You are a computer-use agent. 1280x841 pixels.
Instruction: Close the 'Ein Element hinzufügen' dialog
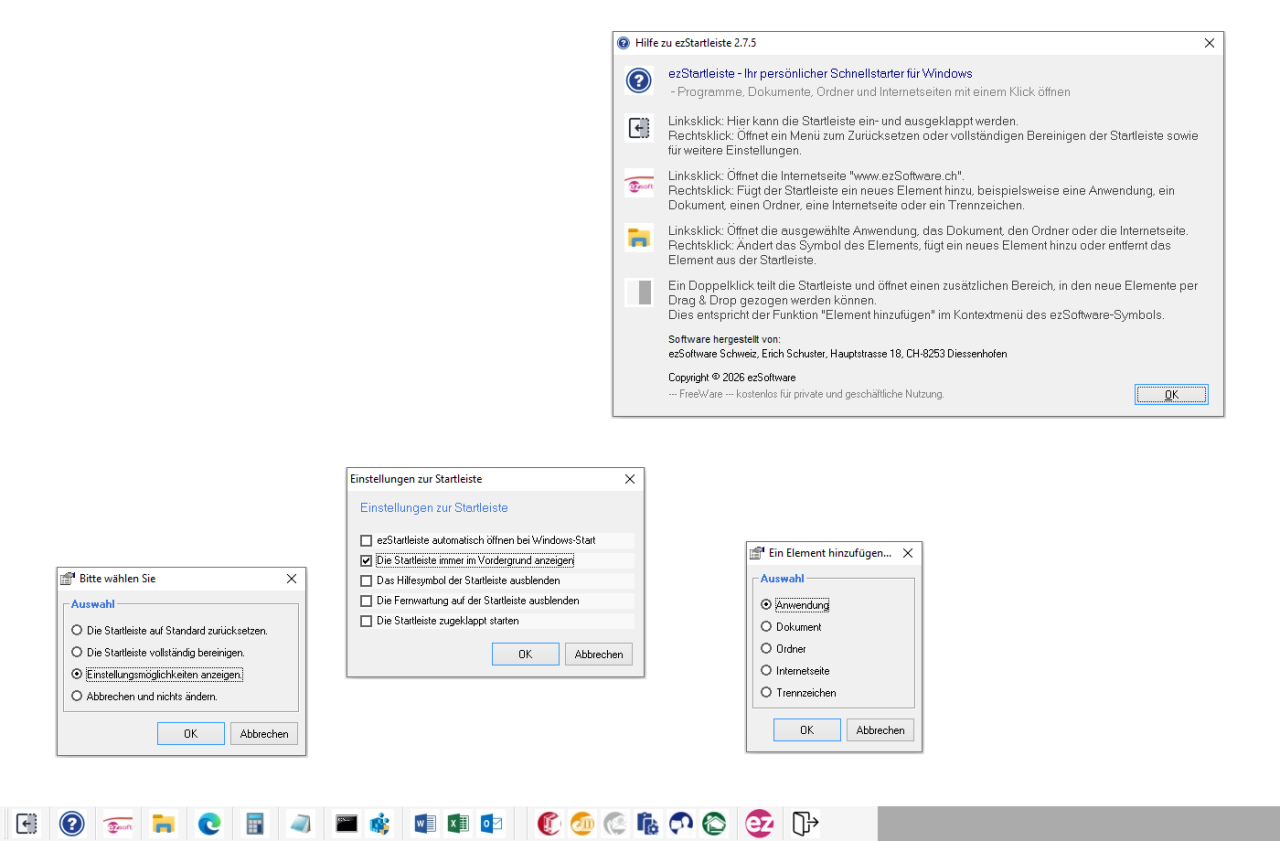(907, 553)
